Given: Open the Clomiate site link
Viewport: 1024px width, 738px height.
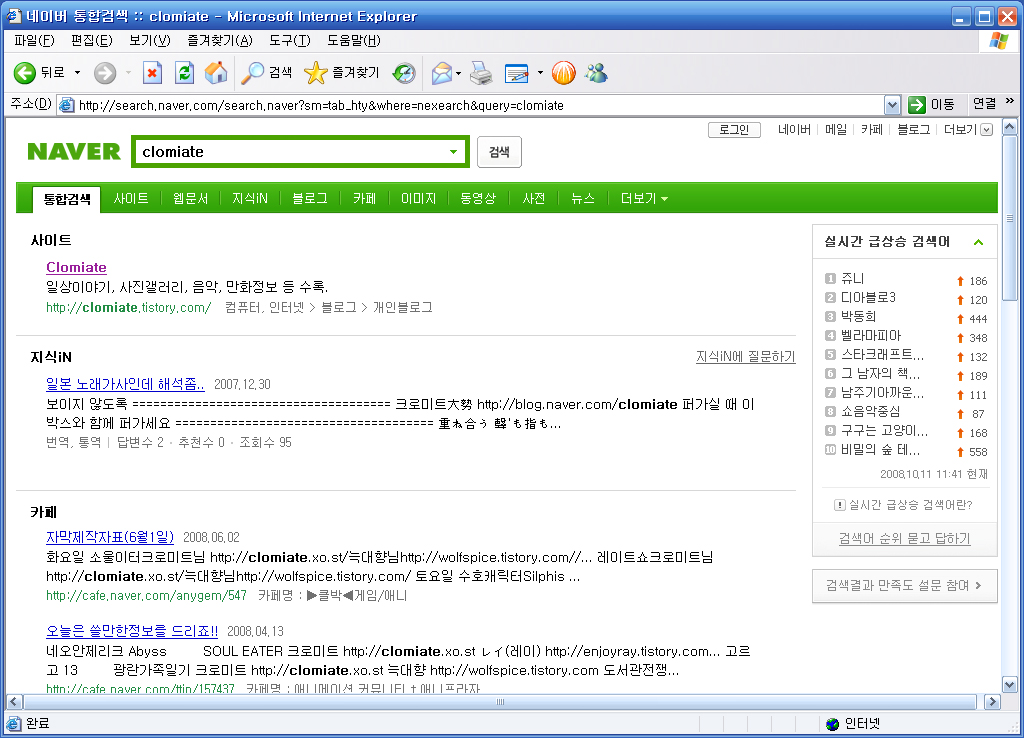Looking at the screenshot, I should point(76,267).
